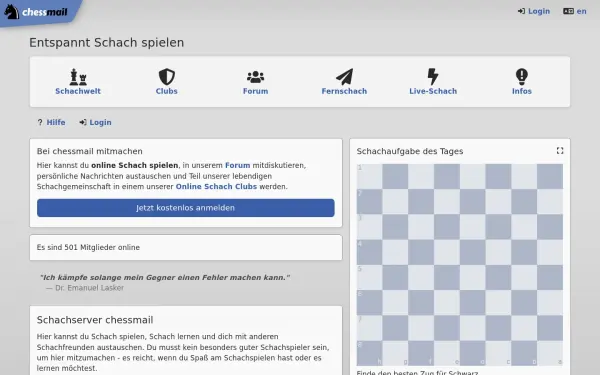The width and height of the screenshot is (600, 375).
Task: Open the Hilfe link
Action: pos(56,122)
